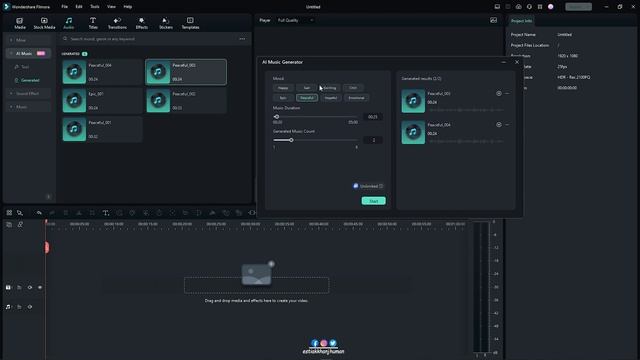The image size is (640, 360).
Task: Open the Generated item under AI Music
Action: pyautogui.click(x=30, y=80)
